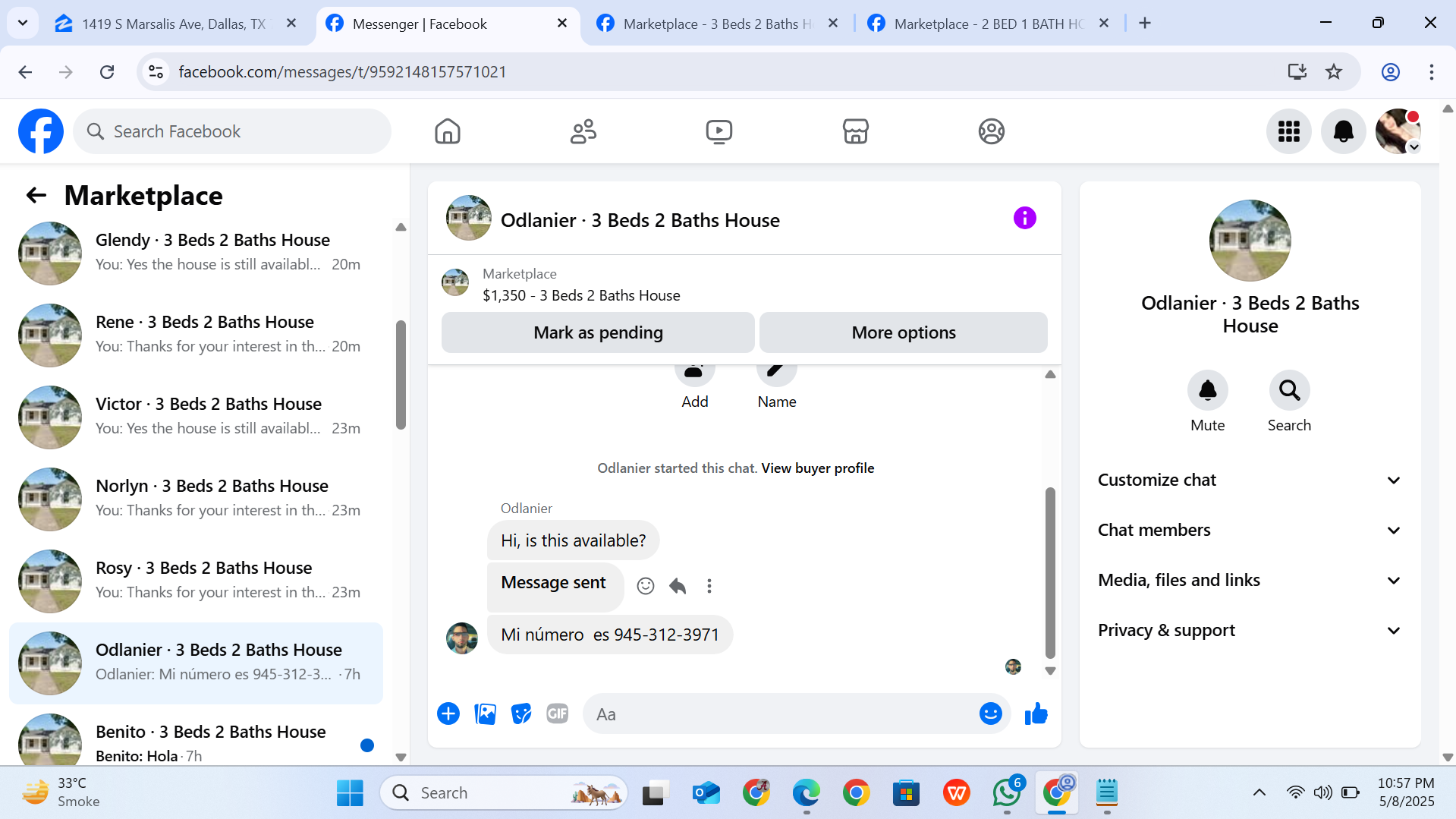This screenshot has width=1456, height=819.
Task: Open the large listing photo in the details panel
Action: [1250, 241]
